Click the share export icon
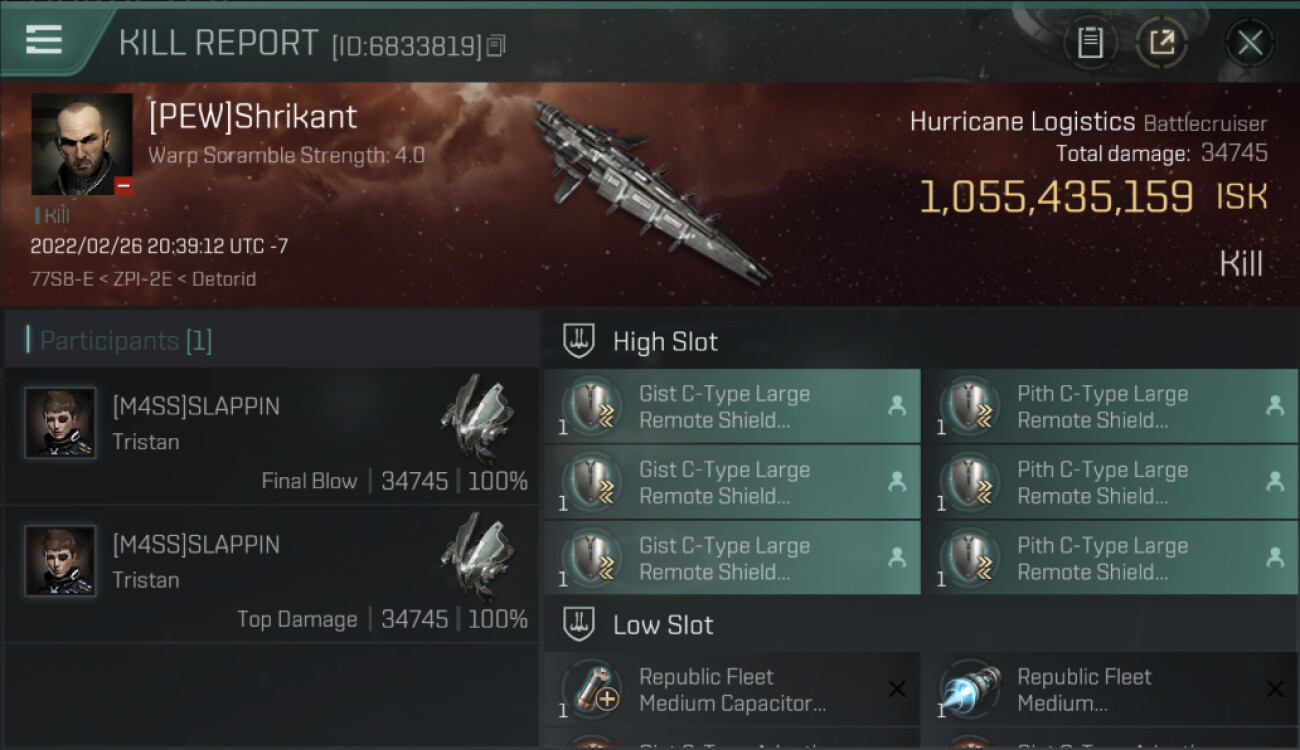1300x750 pixels. point(1161,43)
